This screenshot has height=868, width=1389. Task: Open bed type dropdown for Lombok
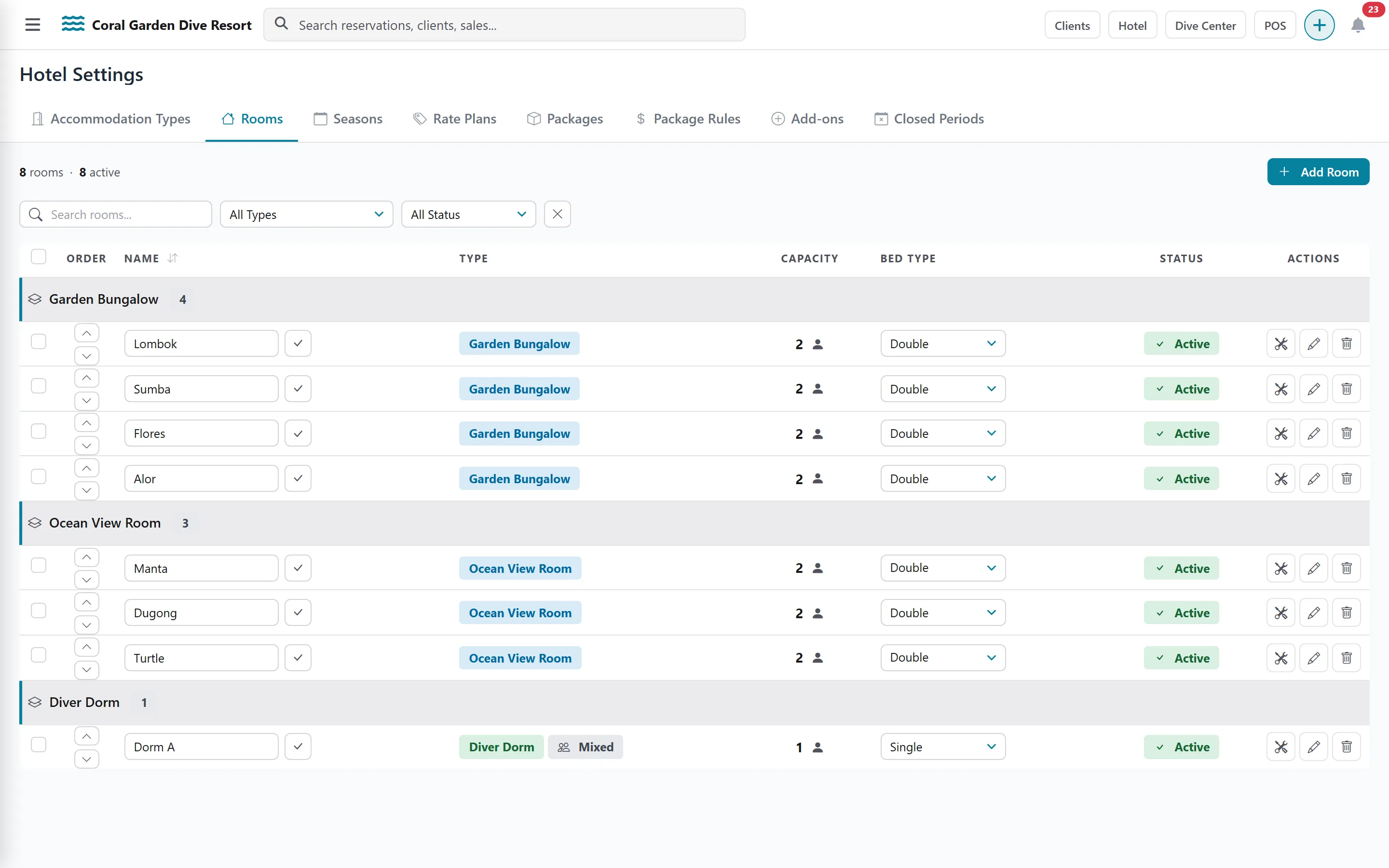click(x=942, y=343)
